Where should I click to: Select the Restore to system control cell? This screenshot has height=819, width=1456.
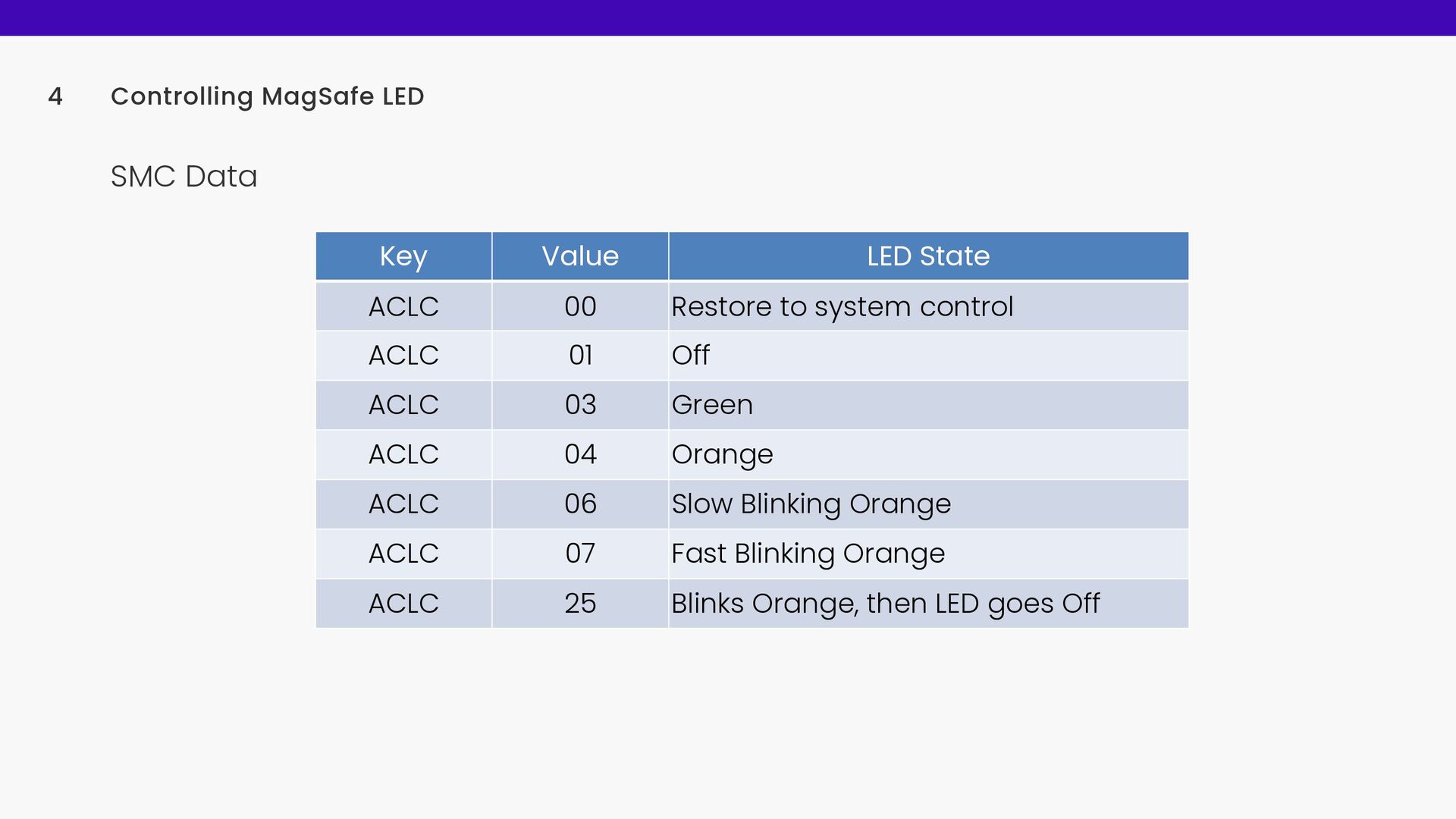(928, 306)
